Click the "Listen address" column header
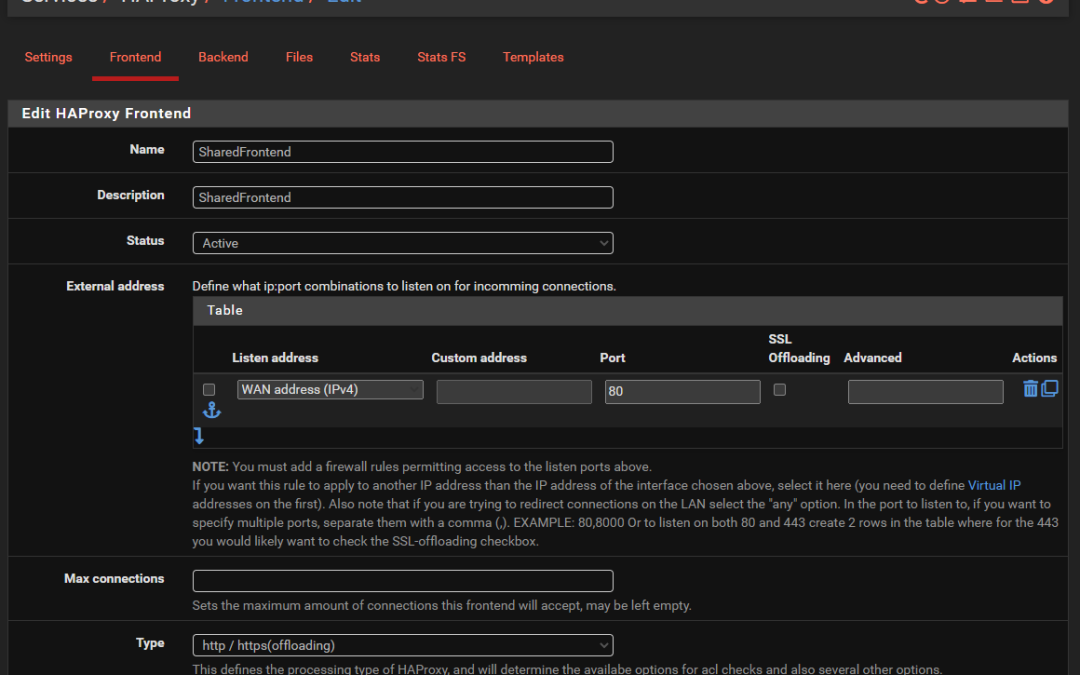This screenshot has width=1080, height=675. click(275, 358)
